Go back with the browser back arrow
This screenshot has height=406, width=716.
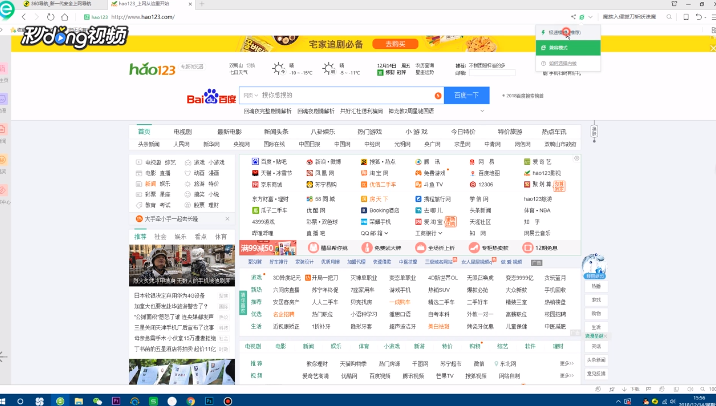(24, 17)
